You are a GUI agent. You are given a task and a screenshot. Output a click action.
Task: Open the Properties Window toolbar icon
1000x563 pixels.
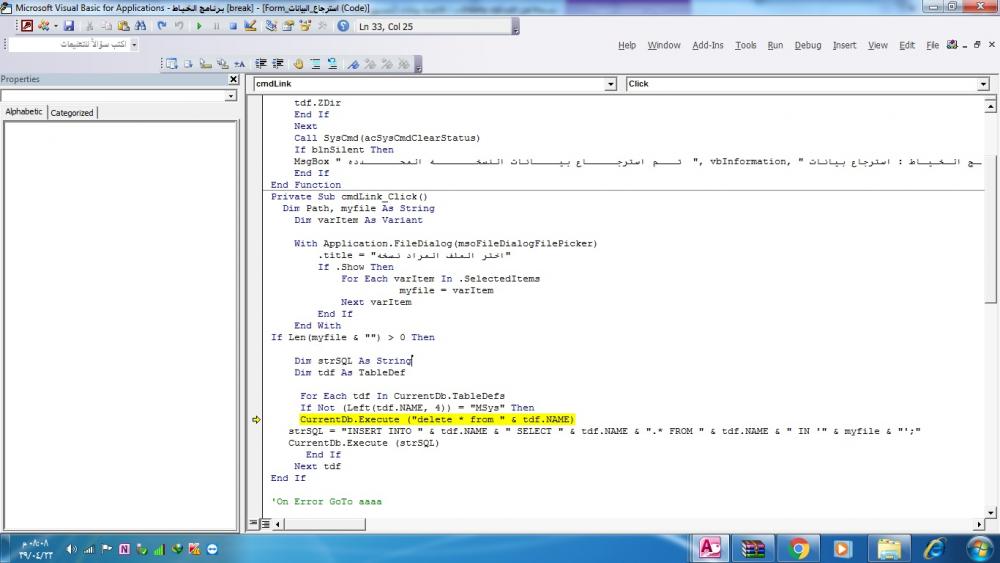(288, 26)
